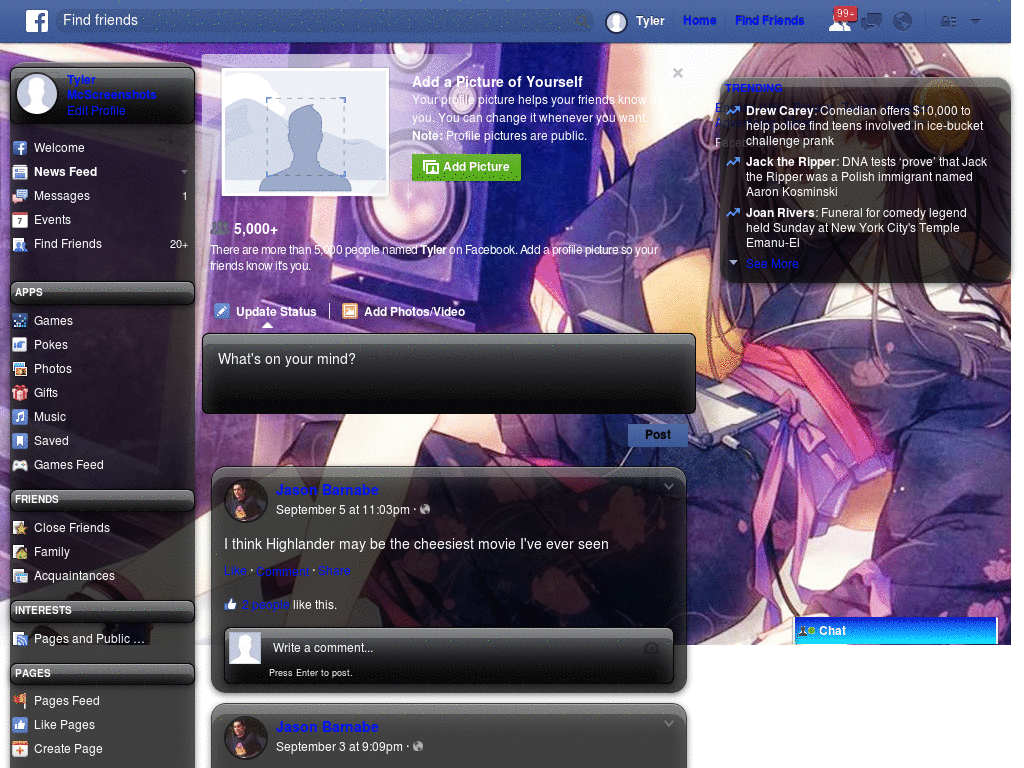
Task: Open News Feed options dropdown arrow
Action: [184, 172]
